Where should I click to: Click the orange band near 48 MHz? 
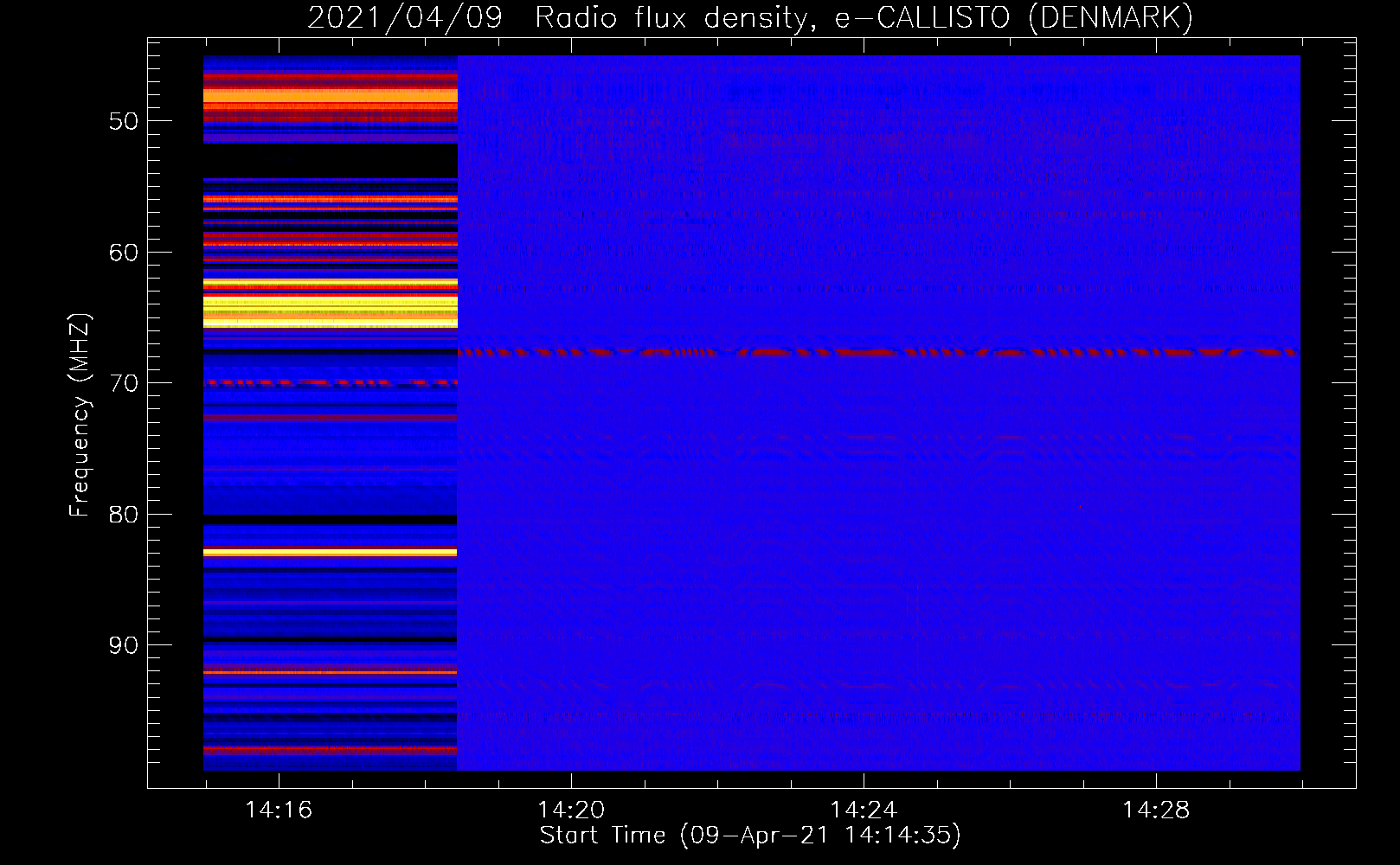[331, 96]
